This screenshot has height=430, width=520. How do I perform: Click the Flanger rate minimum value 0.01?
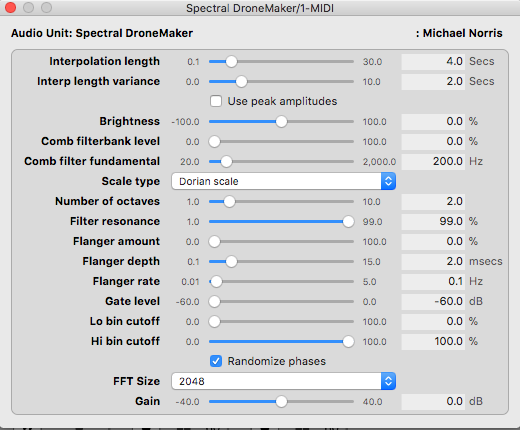(x=190, y=282)
